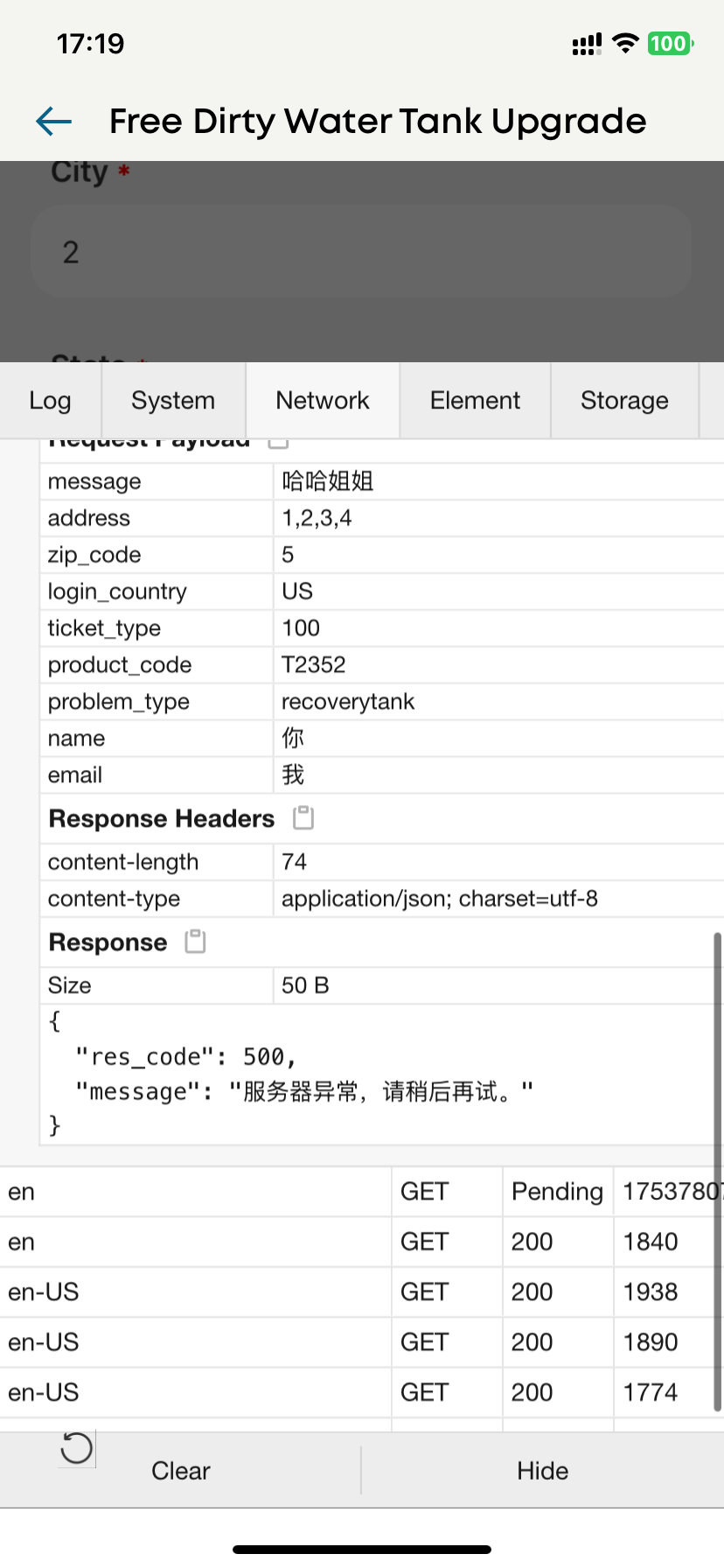The height and width of the screenshot is (1568, 724).
Task: Tap the battery indicator showing 100
Action: 670,44
